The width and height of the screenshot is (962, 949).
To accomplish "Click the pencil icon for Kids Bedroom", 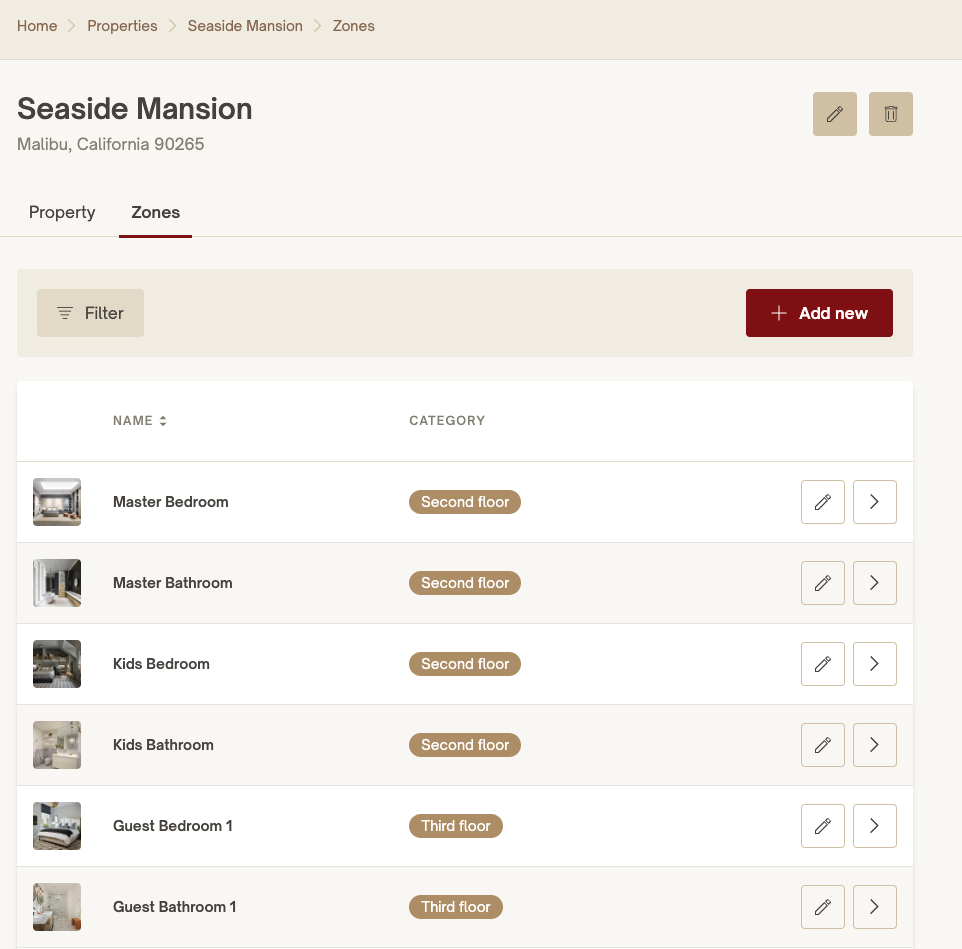I will pos(822,664).
